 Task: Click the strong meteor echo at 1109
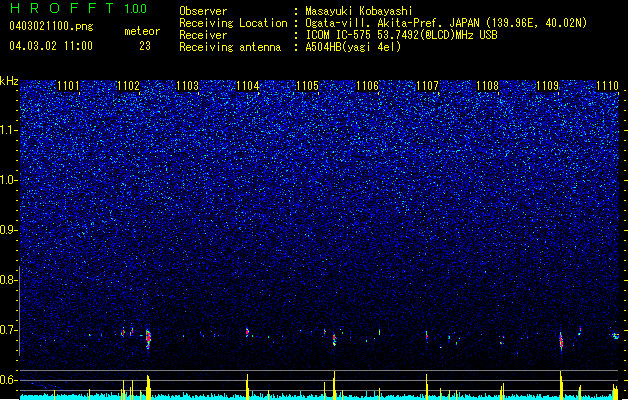(x=561, y=341)
